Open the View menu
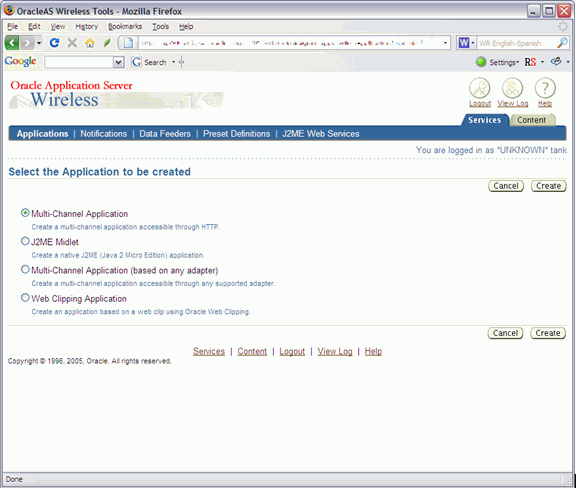The height and width of the screenshot is (488, 576). pyautogui.click(x=58, y=26)
